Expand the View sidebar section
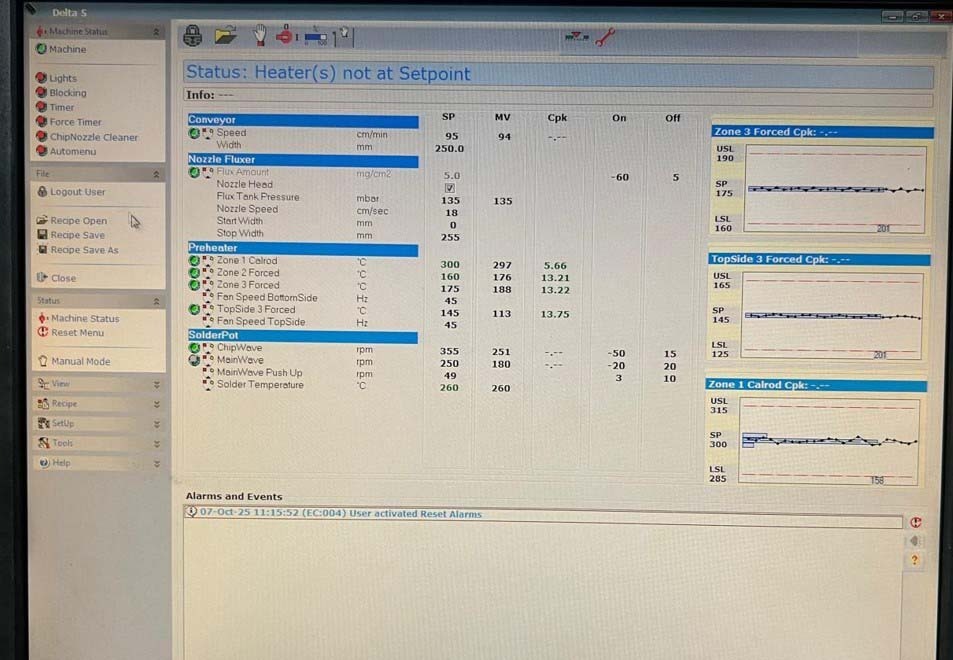This screenshot has width=953, height=660. pos(97,384)
